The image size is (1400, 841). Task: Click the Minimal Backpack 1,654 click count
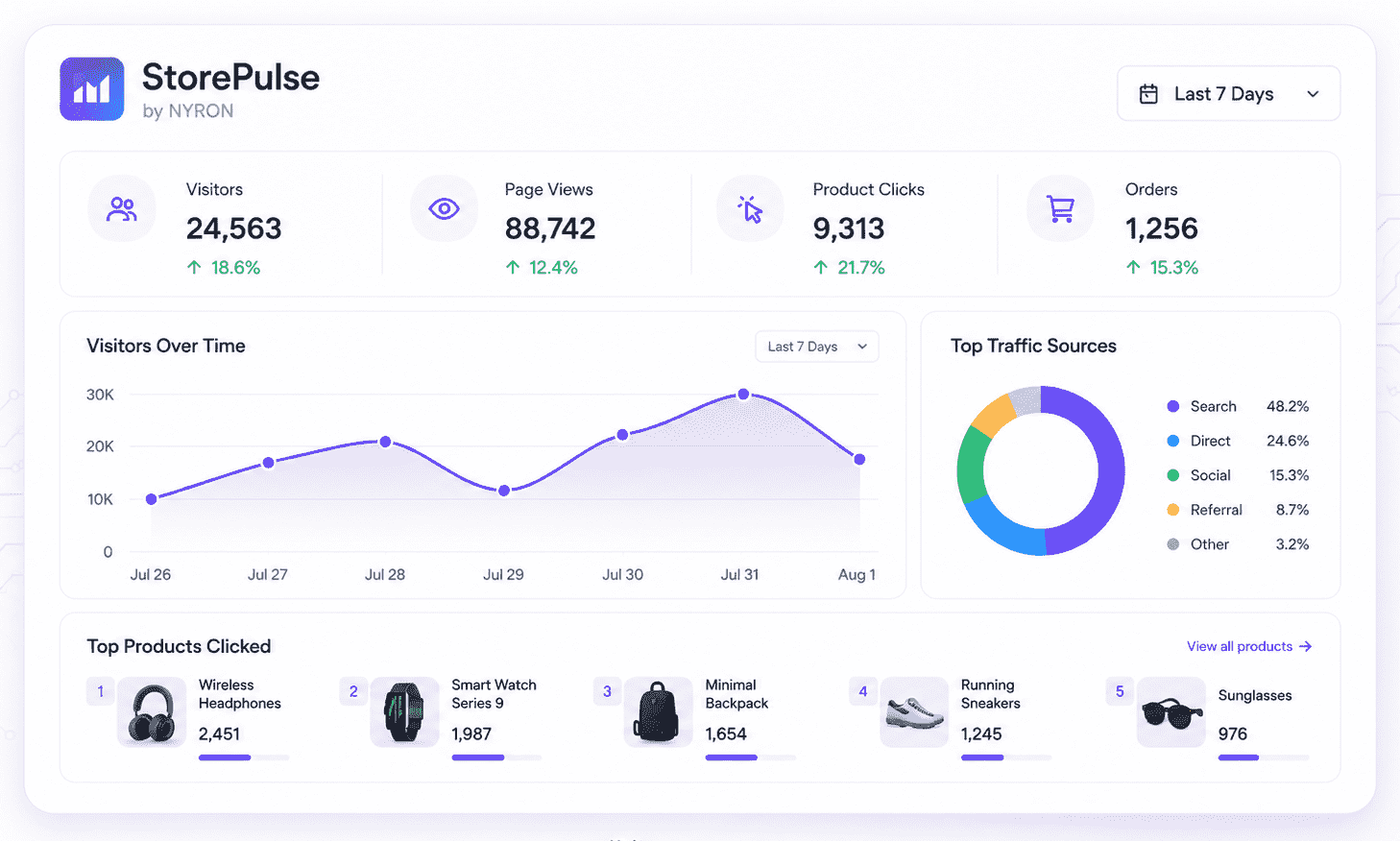726,733
